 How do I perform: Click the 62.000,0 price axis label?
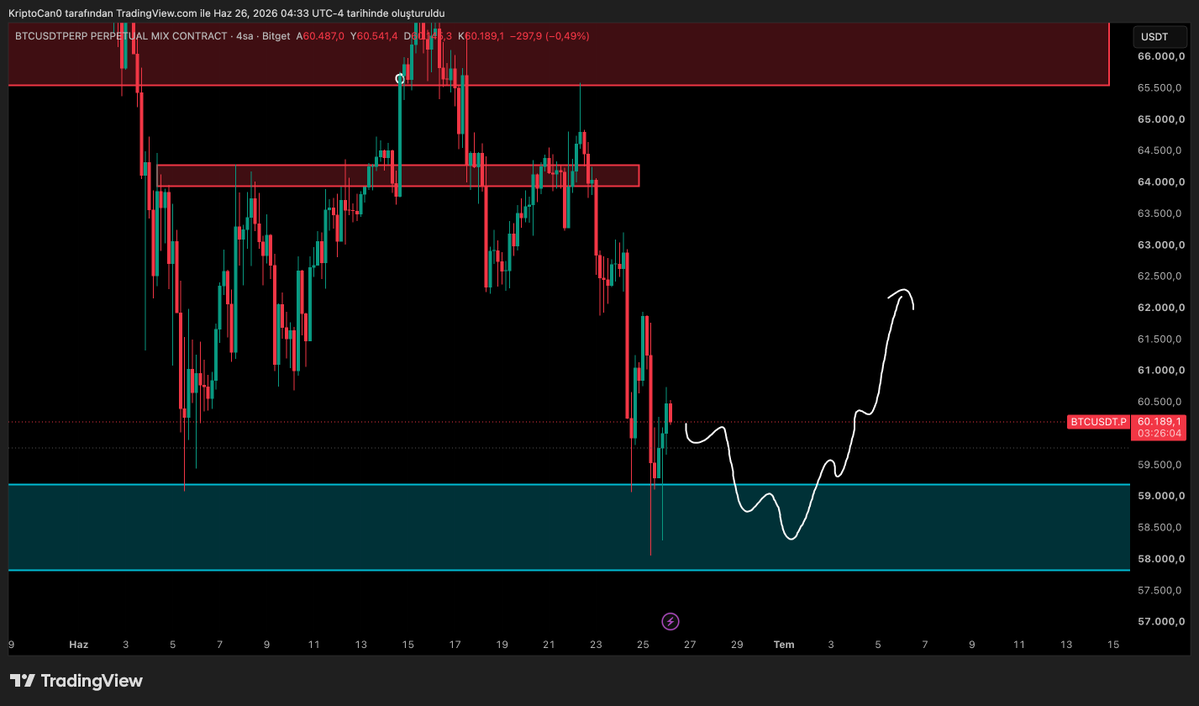coord(1161,307)
